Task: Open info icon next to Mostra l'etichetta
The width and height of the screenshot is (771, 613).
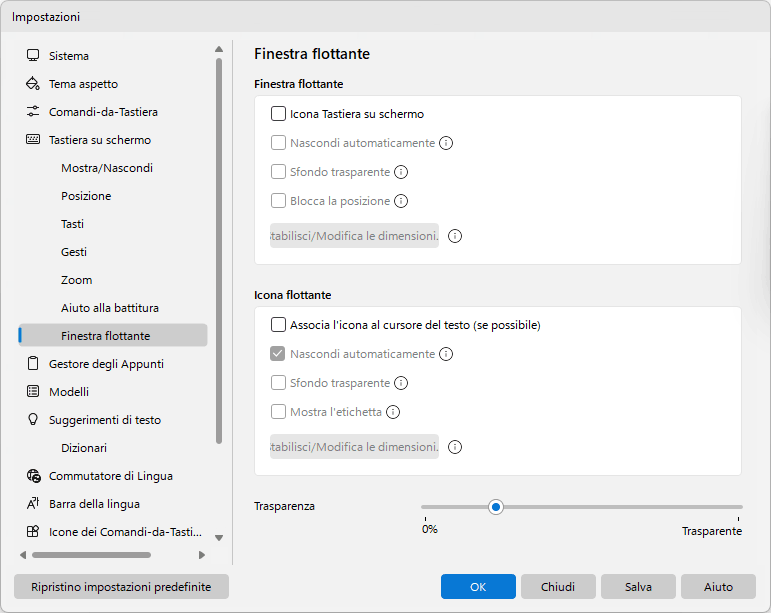Action: coord(393,412)
